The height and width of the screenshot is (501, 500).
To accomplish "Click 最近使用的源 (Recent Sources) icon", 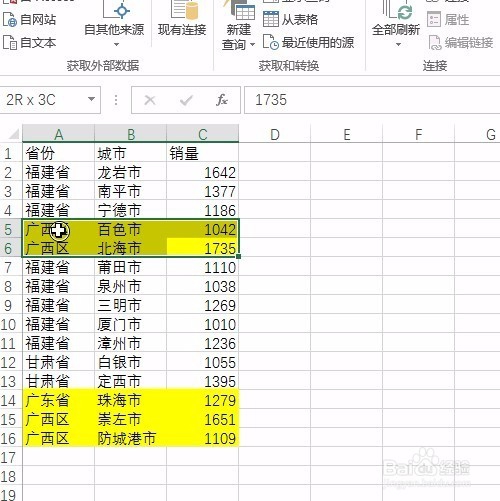I will pyautogui.click(x=271, y=43).
